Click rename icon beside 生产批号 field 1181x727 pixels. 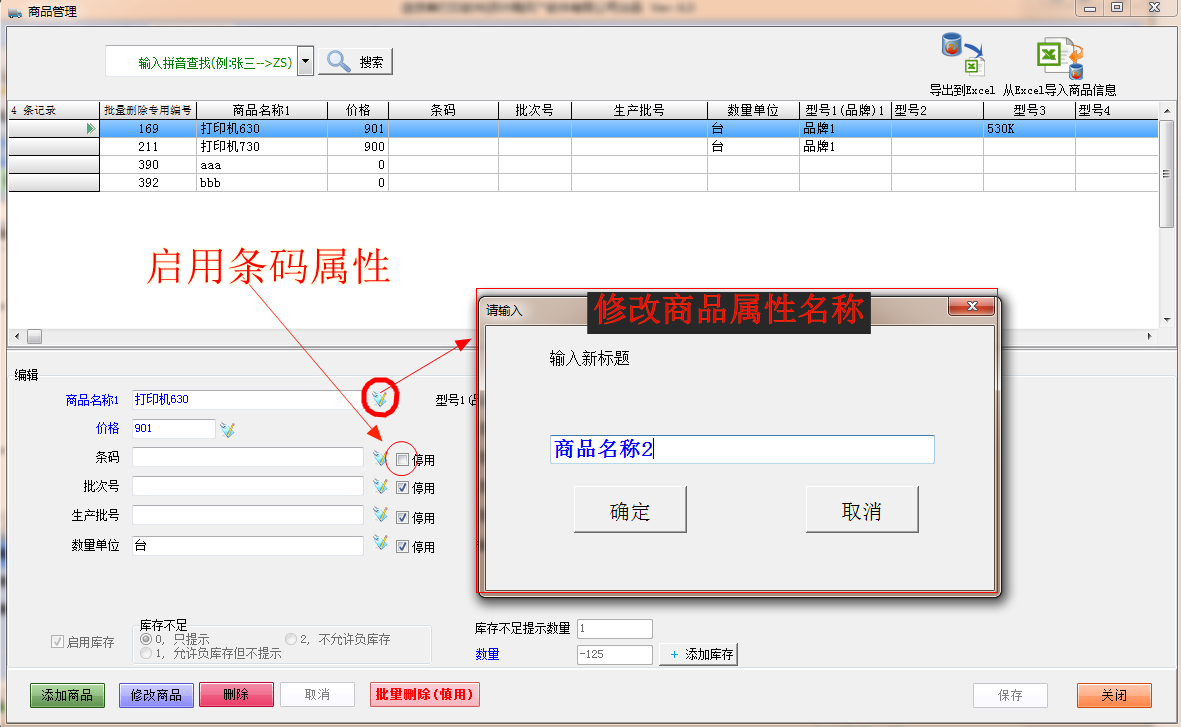380,516
